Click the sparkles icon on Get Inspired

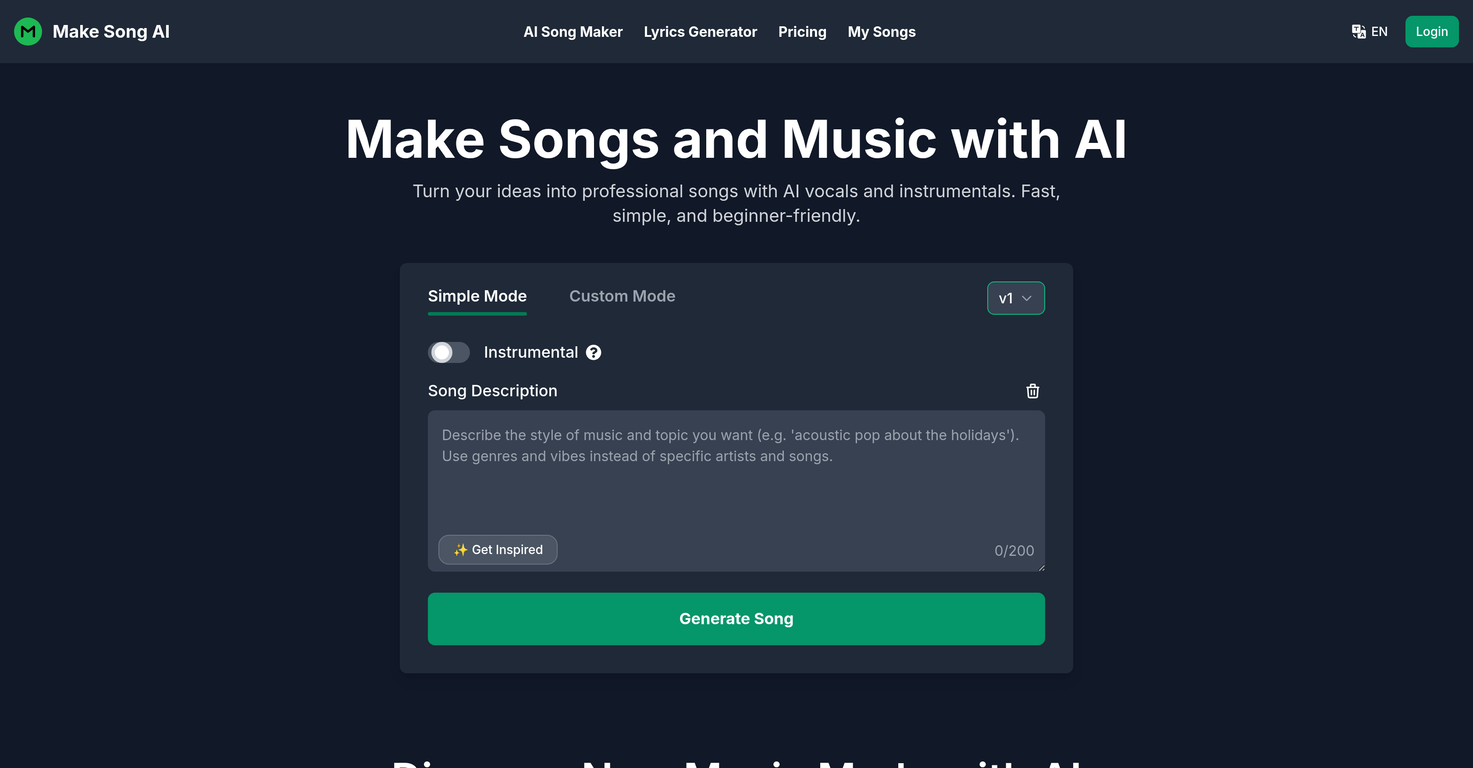(x=461, y=549)
